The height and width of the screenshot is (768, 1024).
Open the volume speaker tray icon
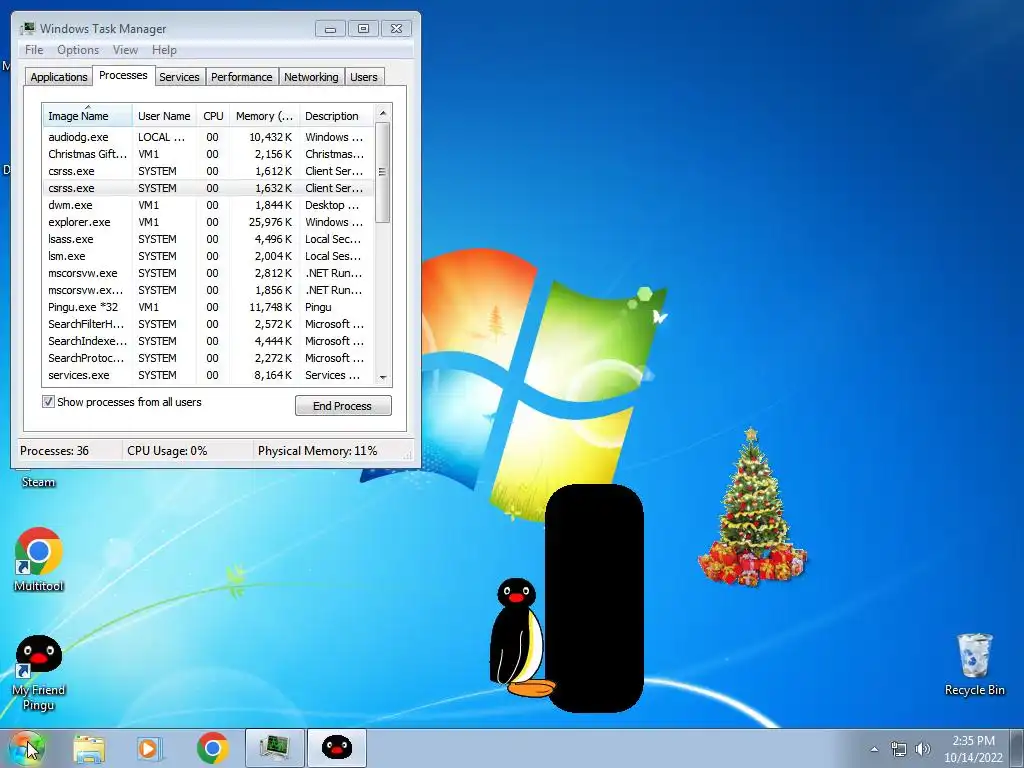pos(923,749)
